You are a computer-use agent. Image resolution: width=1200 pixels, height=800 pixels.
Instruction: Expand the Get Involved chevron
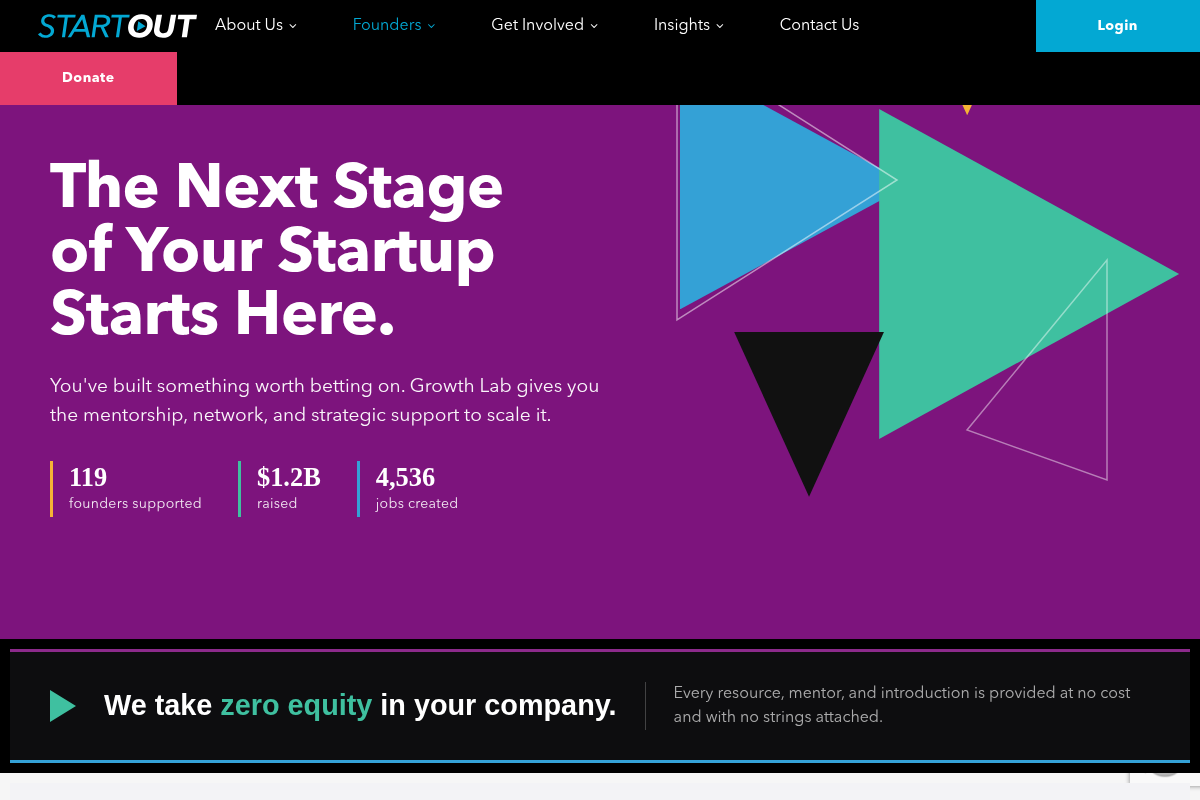click(594, 26)
